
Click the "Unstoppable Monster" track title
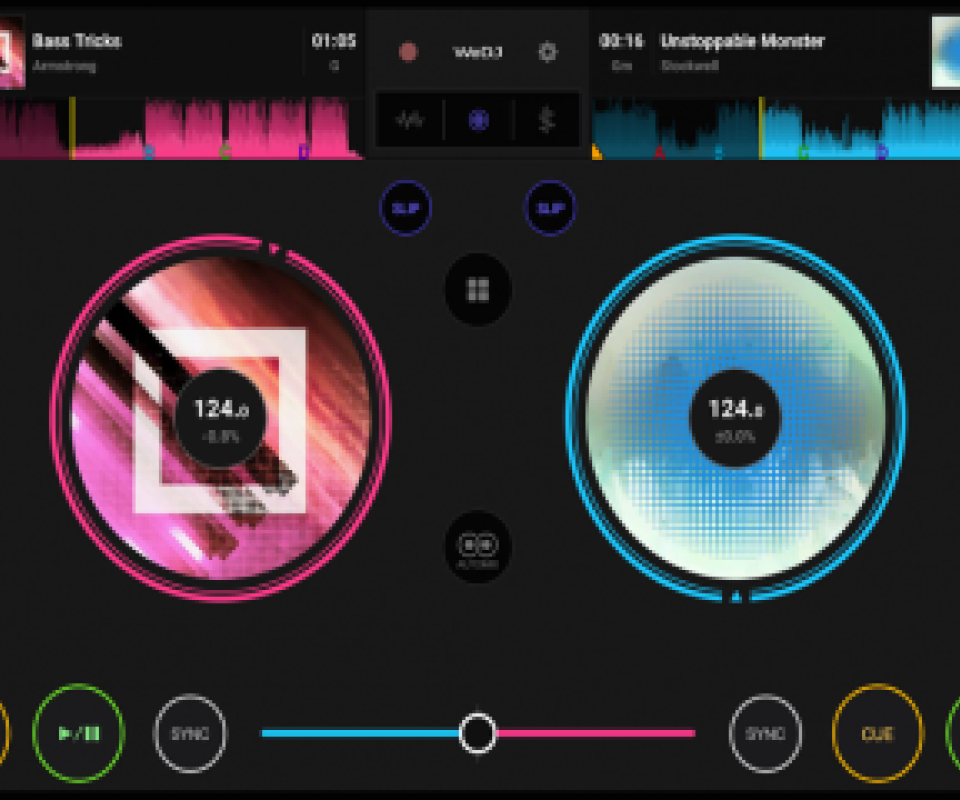(743, 41)
